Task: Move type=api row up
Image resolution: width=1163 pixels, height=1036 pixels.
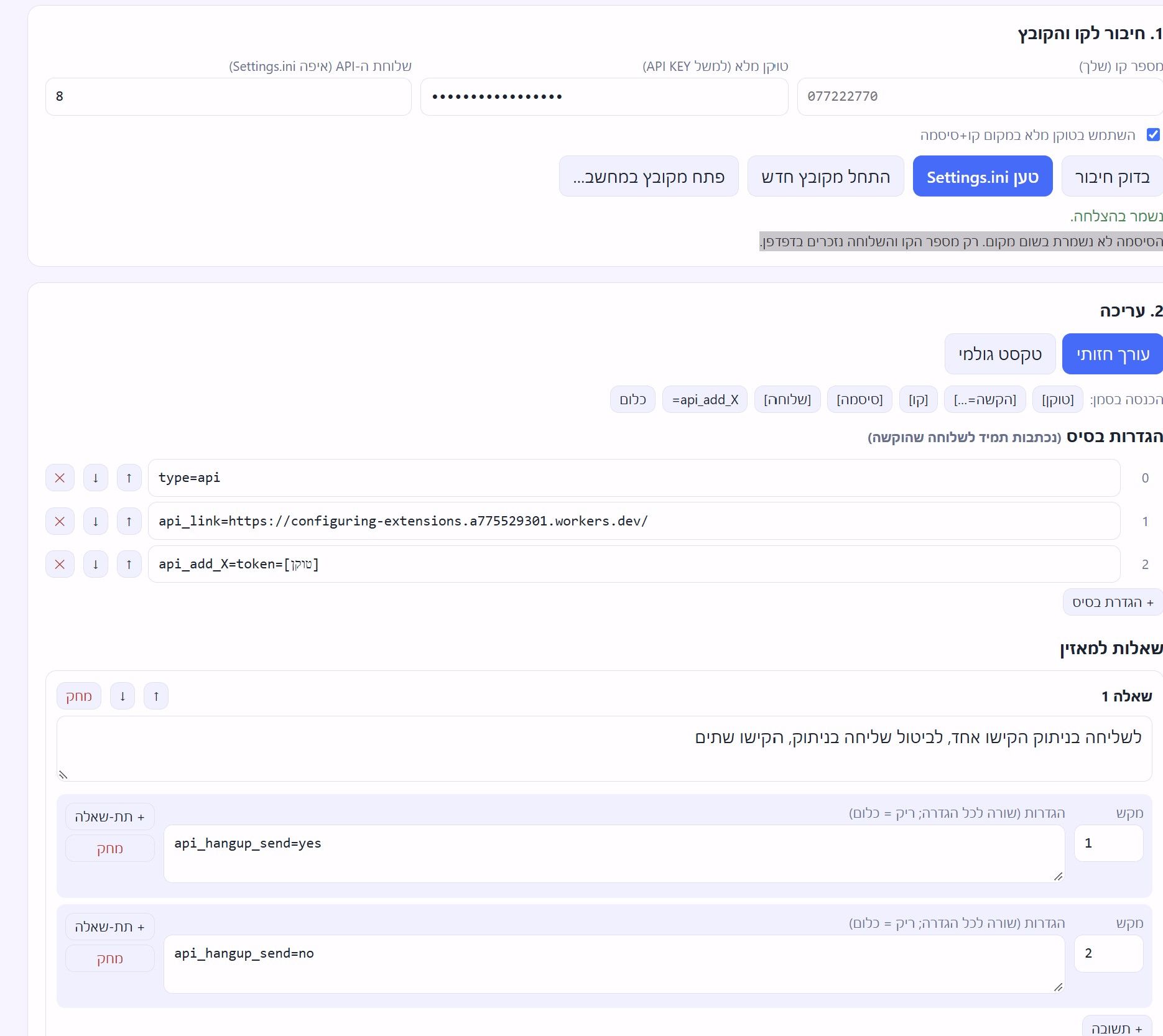Action: click(129, 478)
